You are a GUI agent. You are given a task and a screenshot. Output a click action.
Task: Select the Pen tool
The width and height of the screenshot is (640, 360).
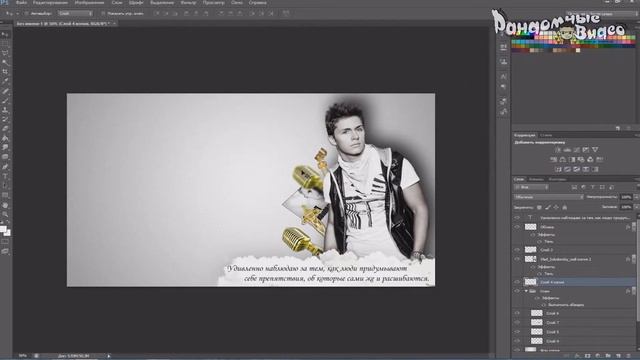pyautogui.click(x=5, y=167)
